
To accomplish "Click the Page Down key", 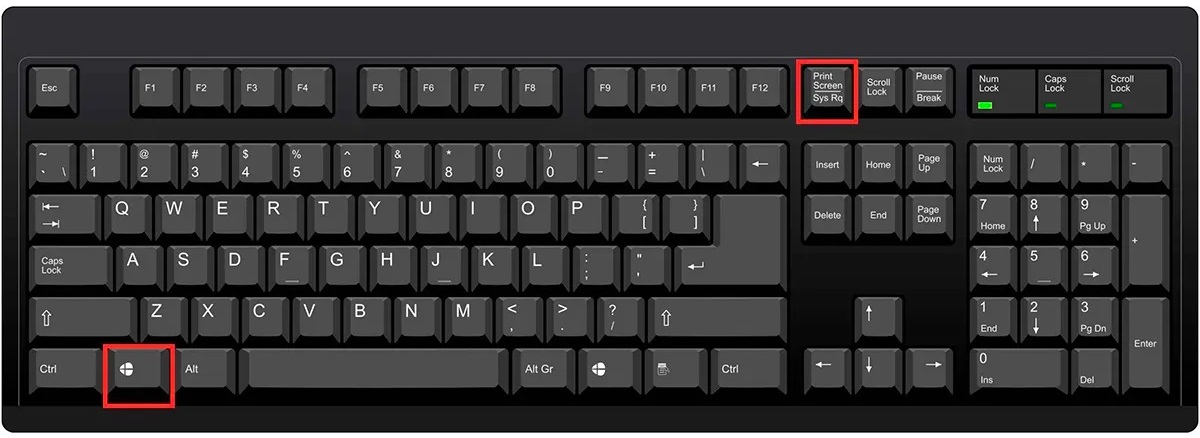I will click(929, 215).
